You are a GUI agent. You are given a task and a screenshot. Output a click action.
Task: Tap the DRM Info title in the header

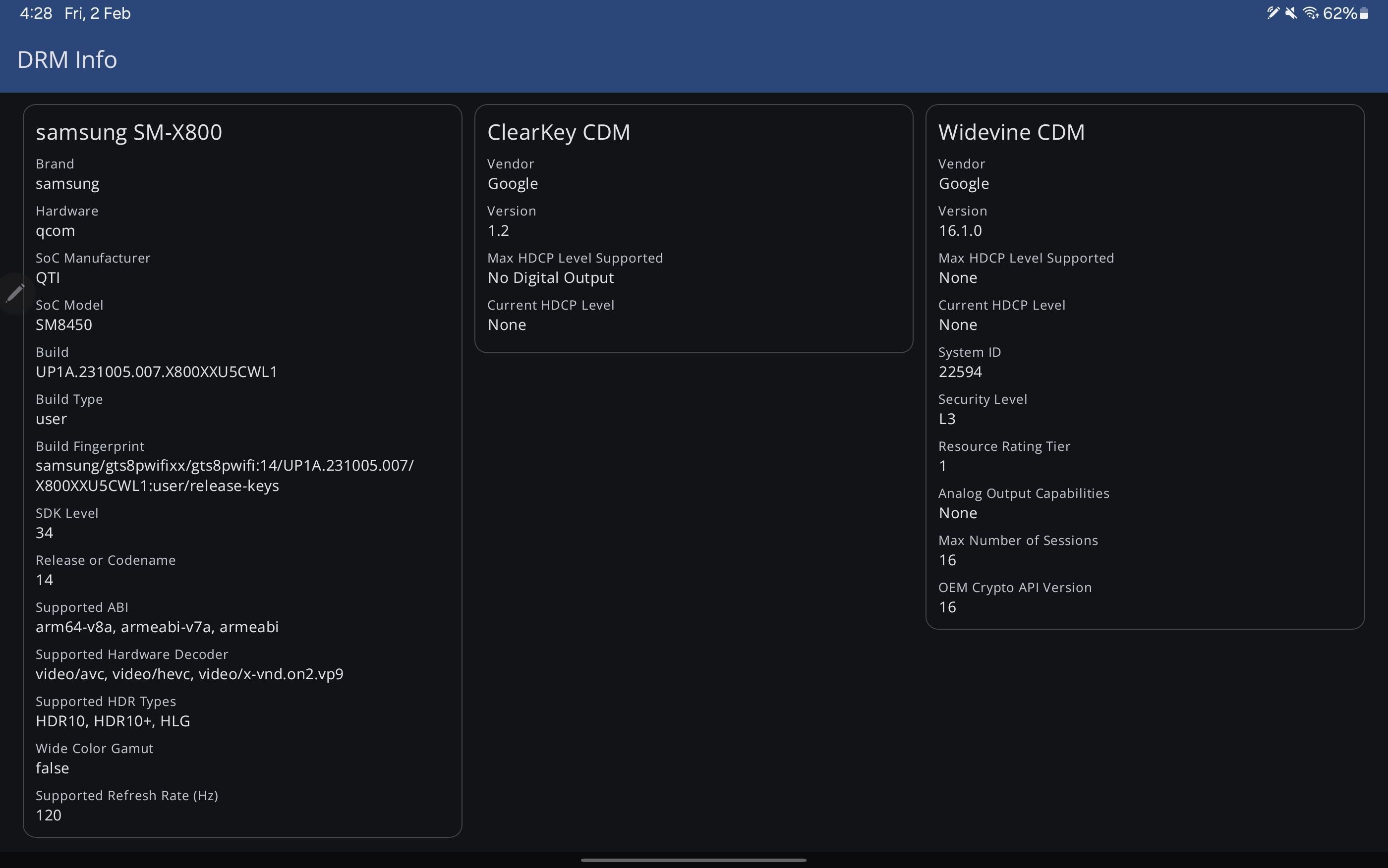(x=66, y=59)
